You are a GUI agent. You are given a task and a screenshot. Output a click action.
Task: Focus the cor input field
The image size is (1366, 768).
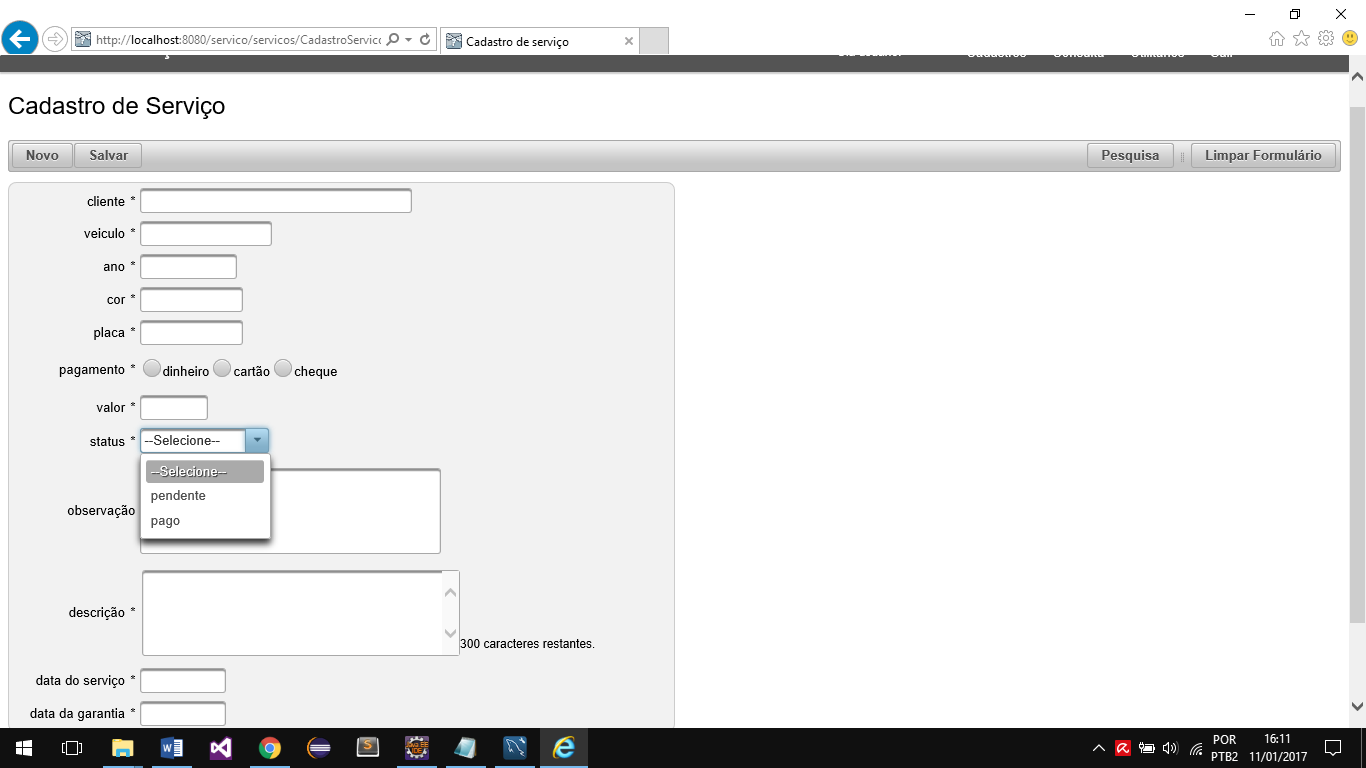(x=192, y=300)
